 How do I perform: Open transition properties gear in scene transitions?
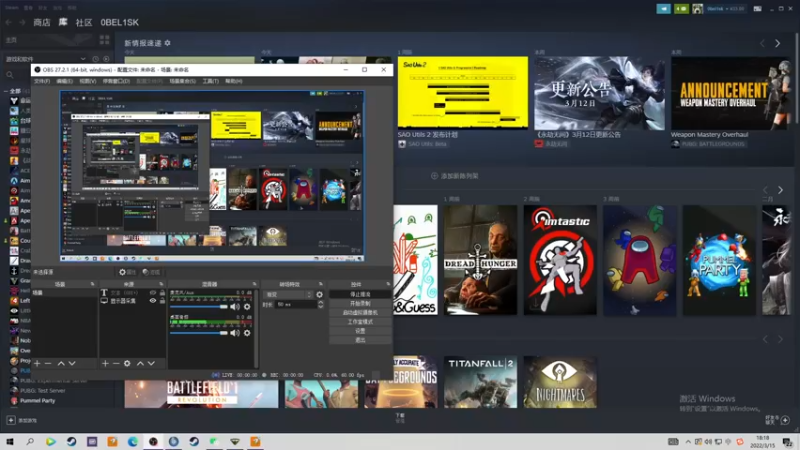click(x=319, y=294)
